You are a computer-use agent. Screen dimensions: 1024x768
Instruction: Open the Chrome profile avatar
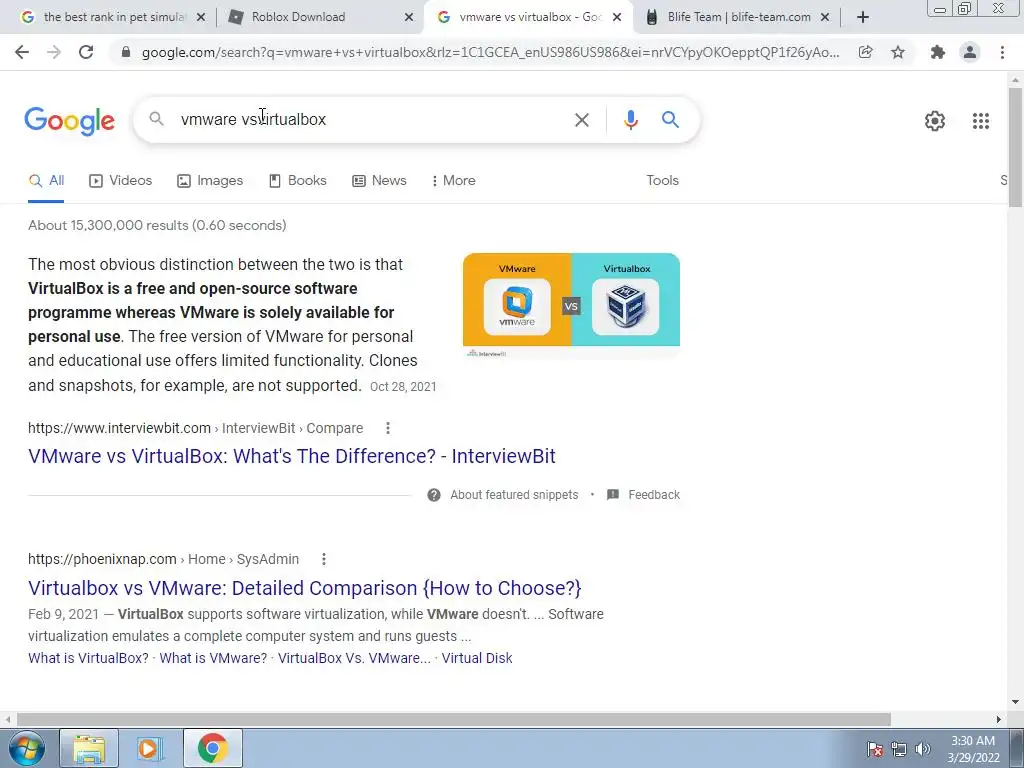[970, 52]
